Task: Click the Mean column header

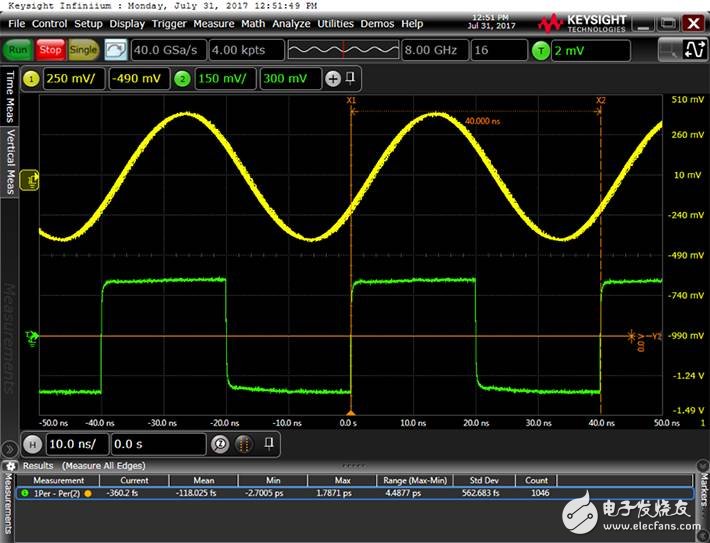Action: tap(204, 480)
